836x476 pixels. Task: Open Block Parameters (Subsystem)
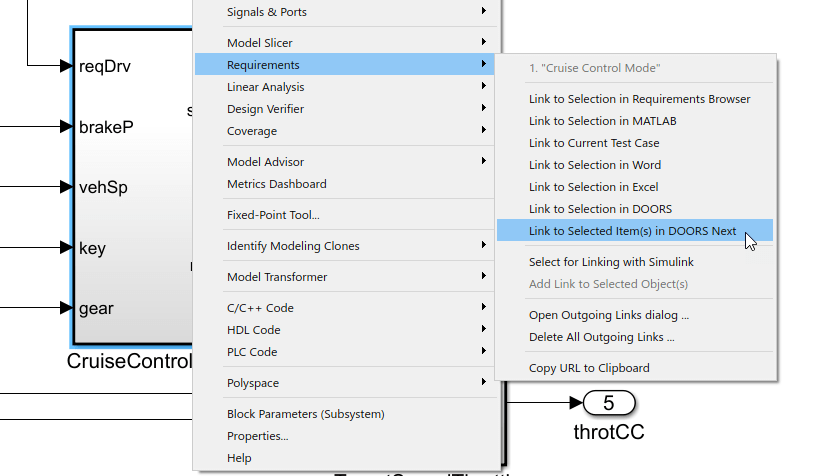tap(305, 414)
